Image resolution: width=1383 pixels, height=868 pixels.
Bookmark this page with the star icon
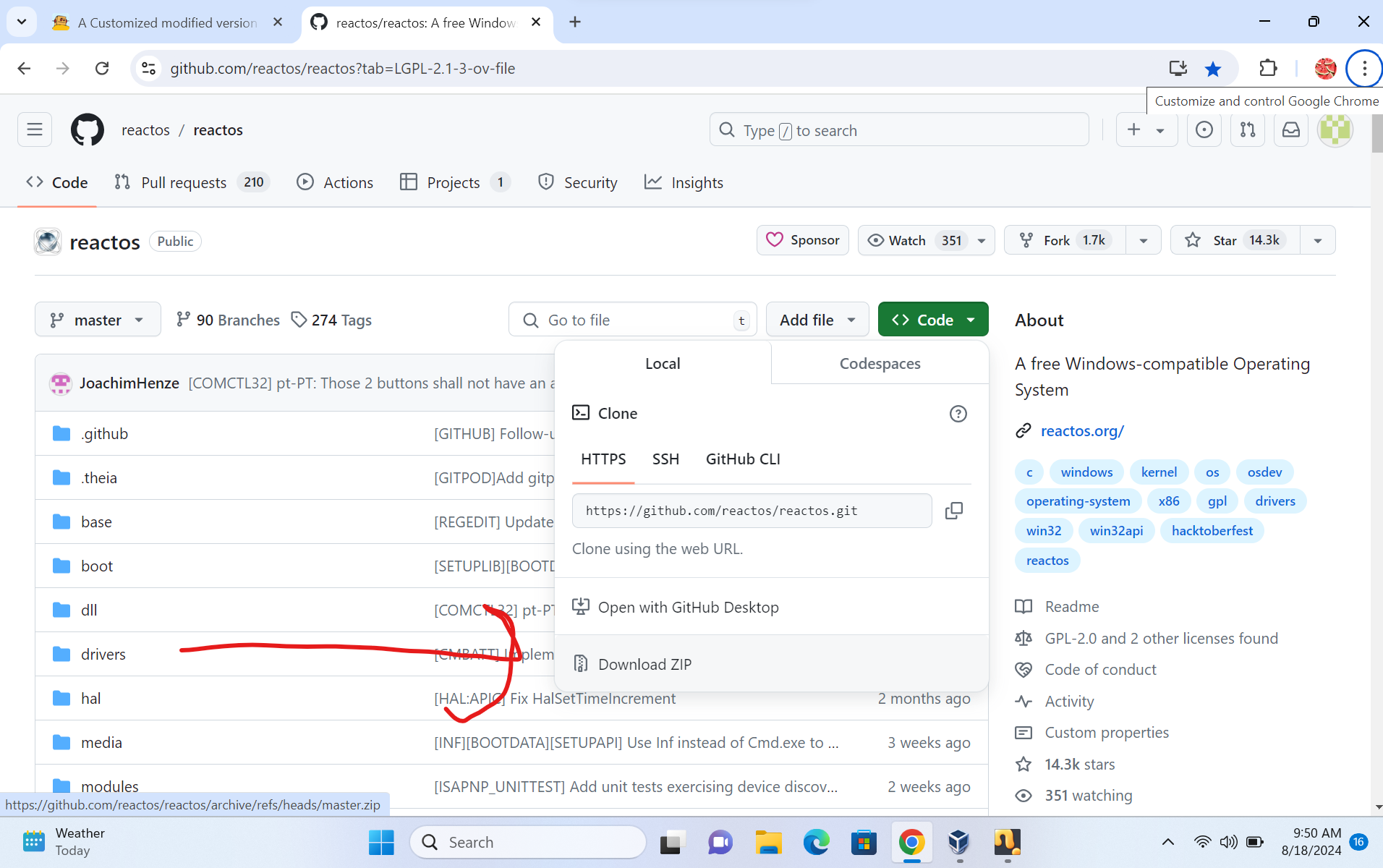pyautogui.click(x=1213, y=69)
